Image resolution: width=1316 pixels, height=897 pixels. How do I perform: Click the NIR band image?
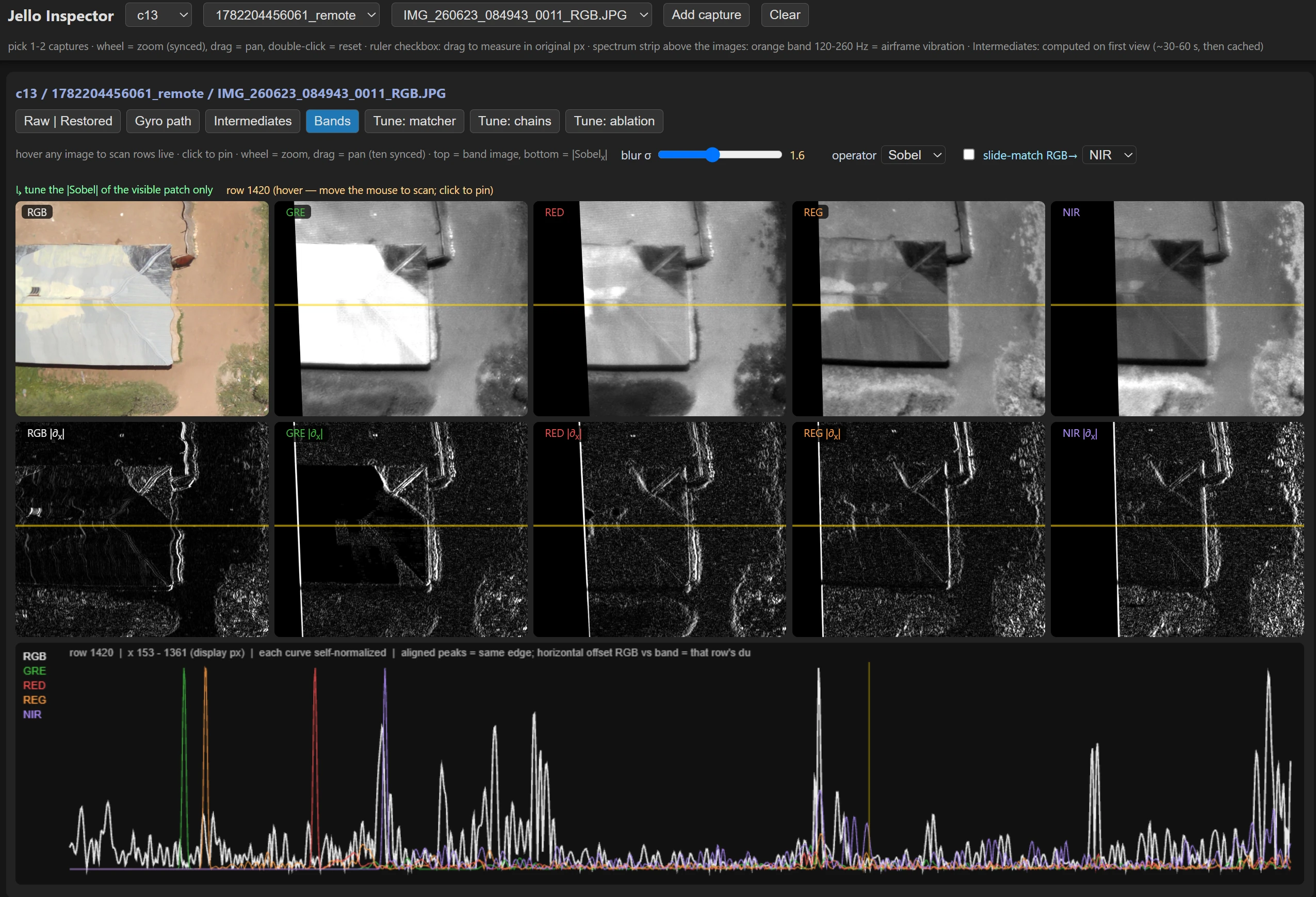[1177, 308]
